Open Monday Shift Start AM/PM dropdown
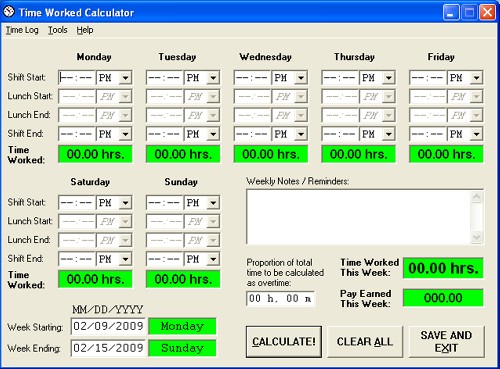 coord(125,78)
